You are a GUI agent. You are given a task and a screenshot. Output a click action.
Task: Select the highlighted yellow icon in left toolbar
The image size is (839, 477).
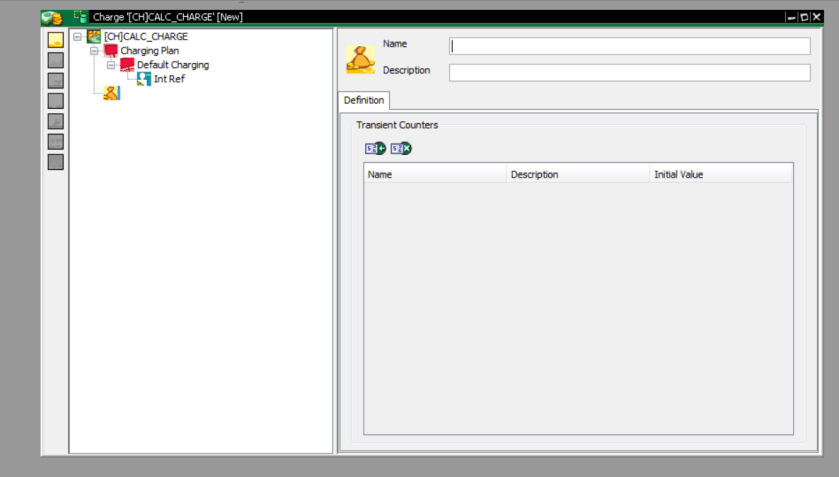[x=56, y=40]
